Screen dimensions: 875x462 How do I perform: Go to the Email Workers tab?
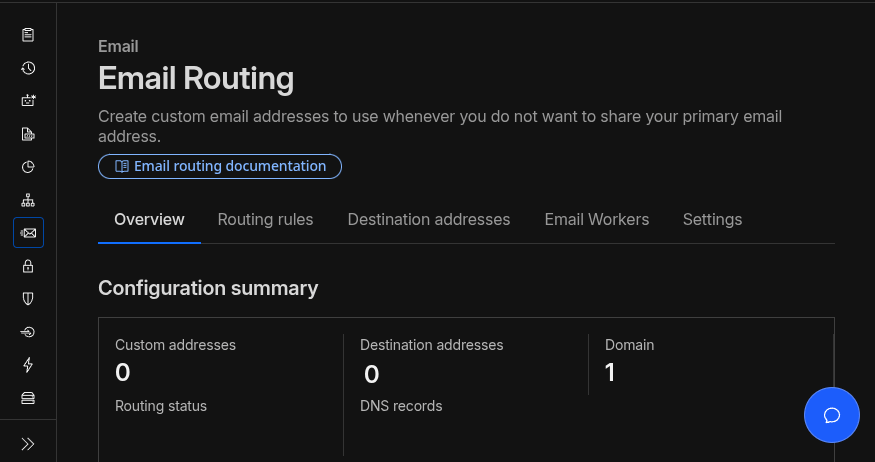tap(596, 219)
